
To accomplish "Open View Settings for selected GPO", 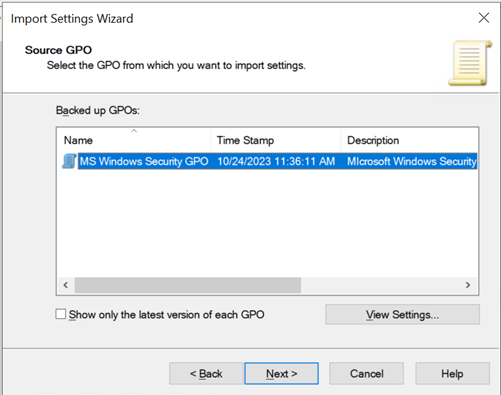I will coord(403,314).
